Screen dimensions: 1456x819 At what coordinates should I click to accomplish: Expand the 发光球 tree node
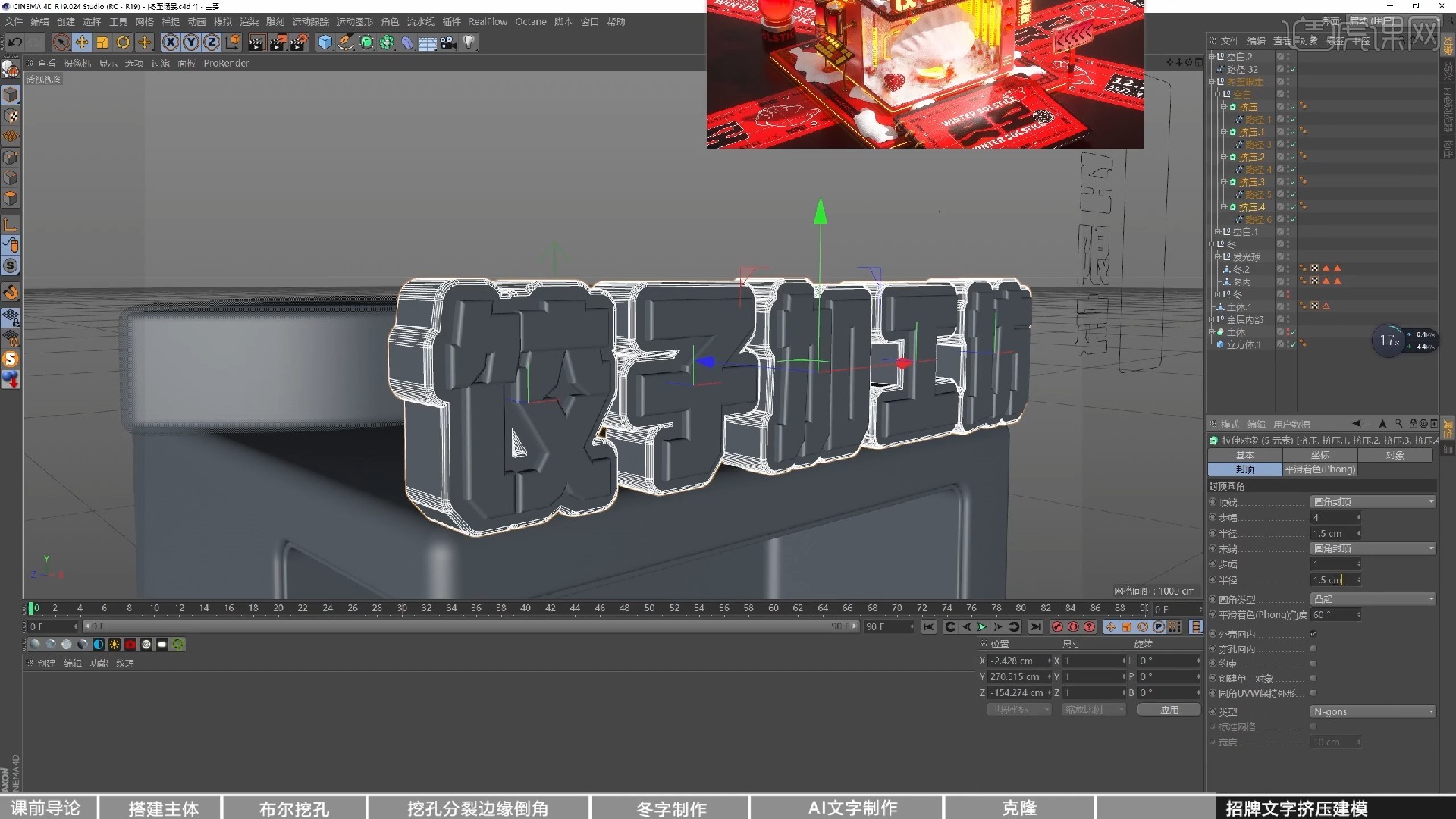coord(1218,257)
